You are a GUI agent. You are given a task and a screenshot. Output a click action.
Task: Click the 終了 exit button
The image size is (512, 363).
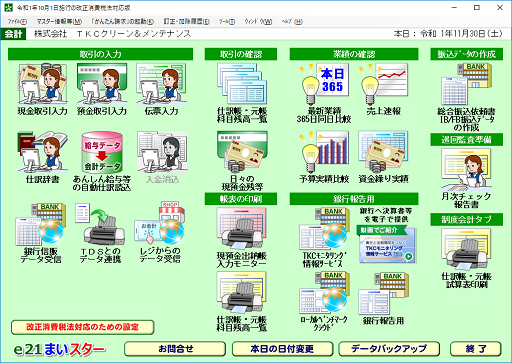pyautogui.click(x=476, y=349)
